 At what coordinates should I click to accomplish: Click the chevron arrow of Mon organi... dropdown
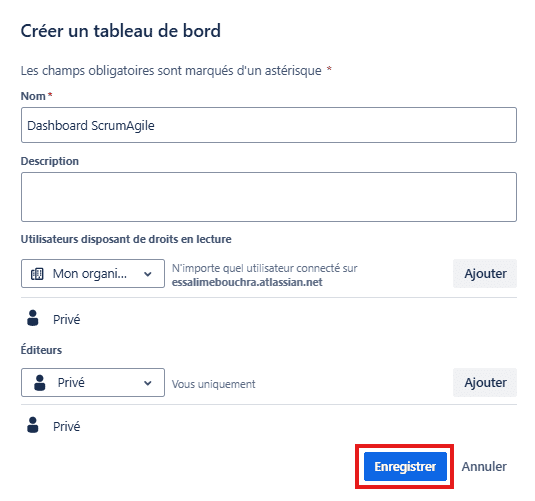[148, 274]
